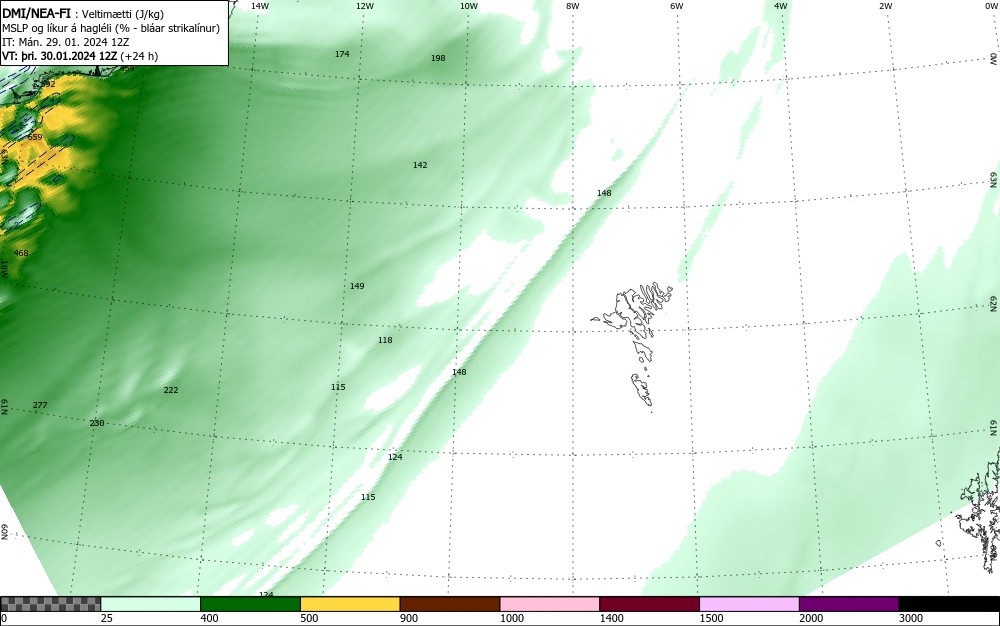Click the map value '277'
The image size is (1000, 626).
[x=40, y=405]
